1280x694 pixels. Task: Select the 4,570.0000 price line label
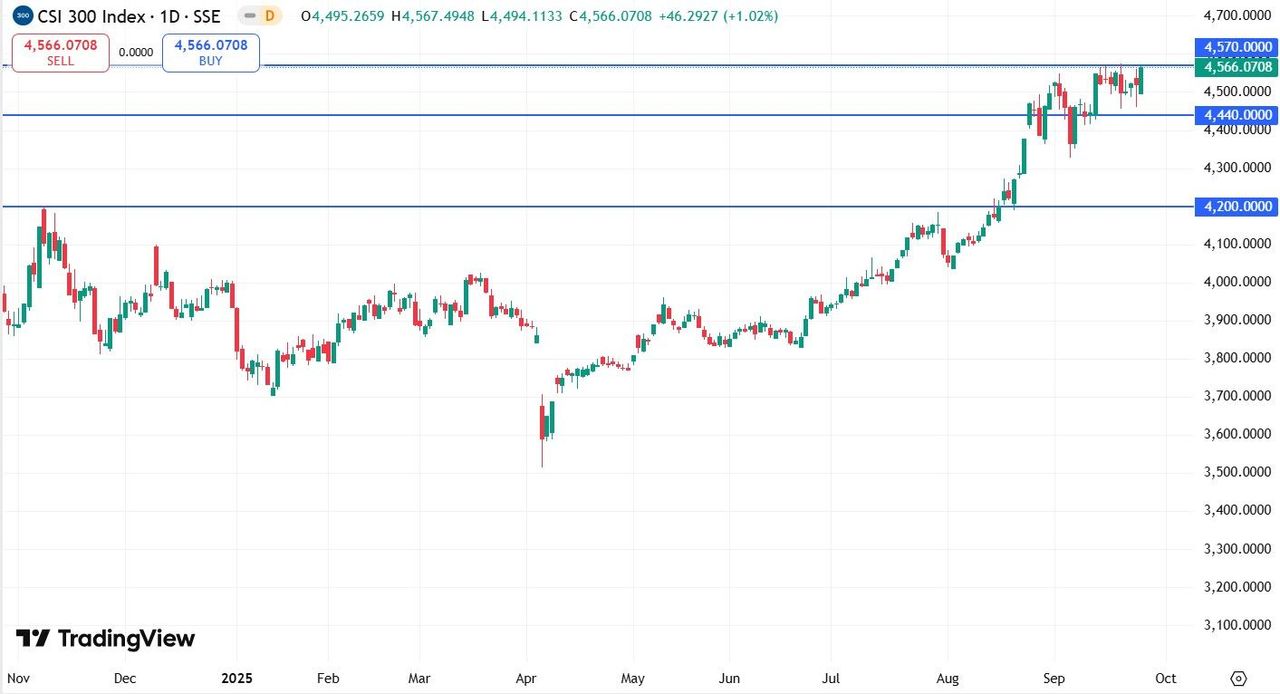point(1237,47)
